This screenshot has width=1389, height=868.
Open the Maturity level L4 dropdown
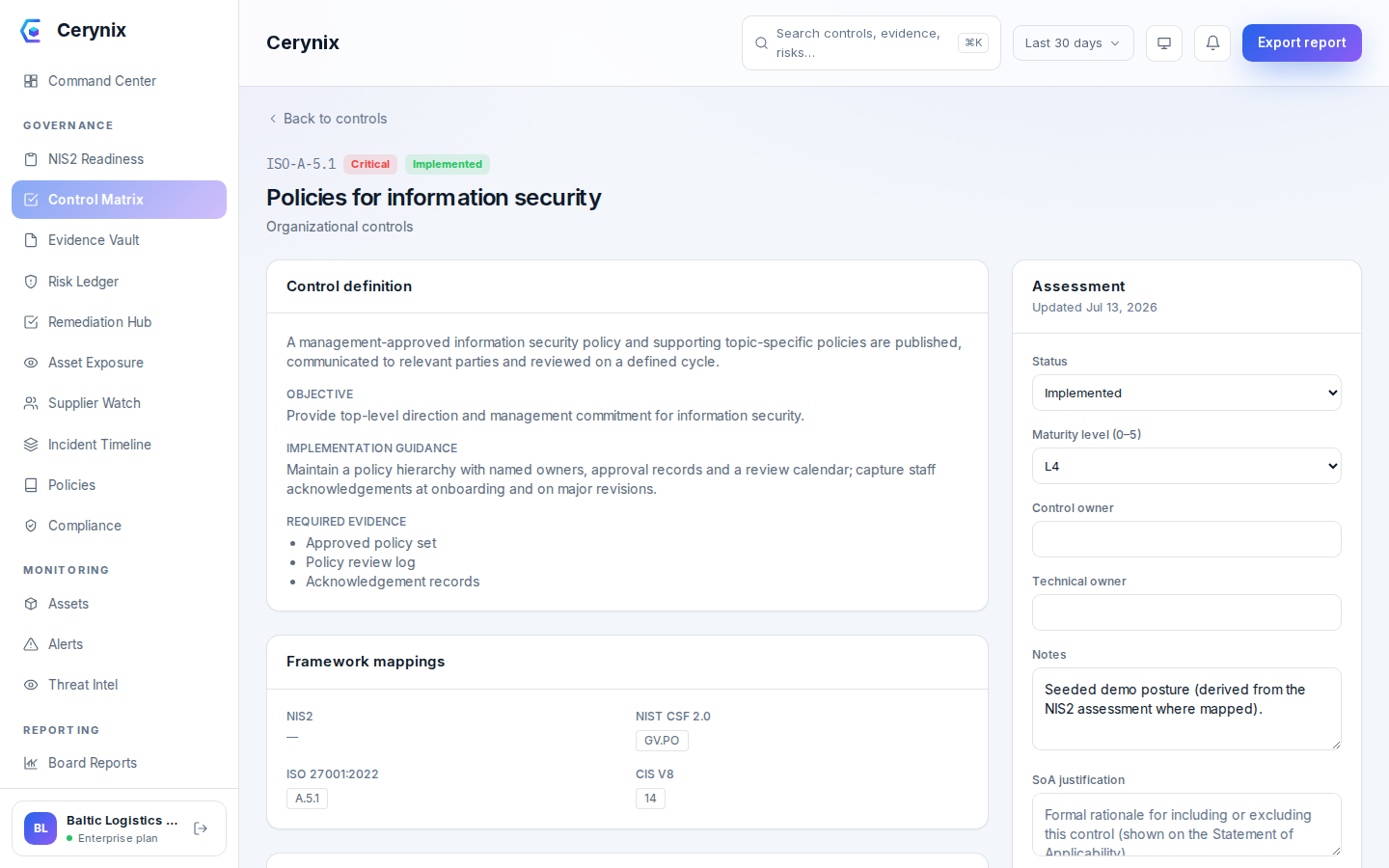1186,466
